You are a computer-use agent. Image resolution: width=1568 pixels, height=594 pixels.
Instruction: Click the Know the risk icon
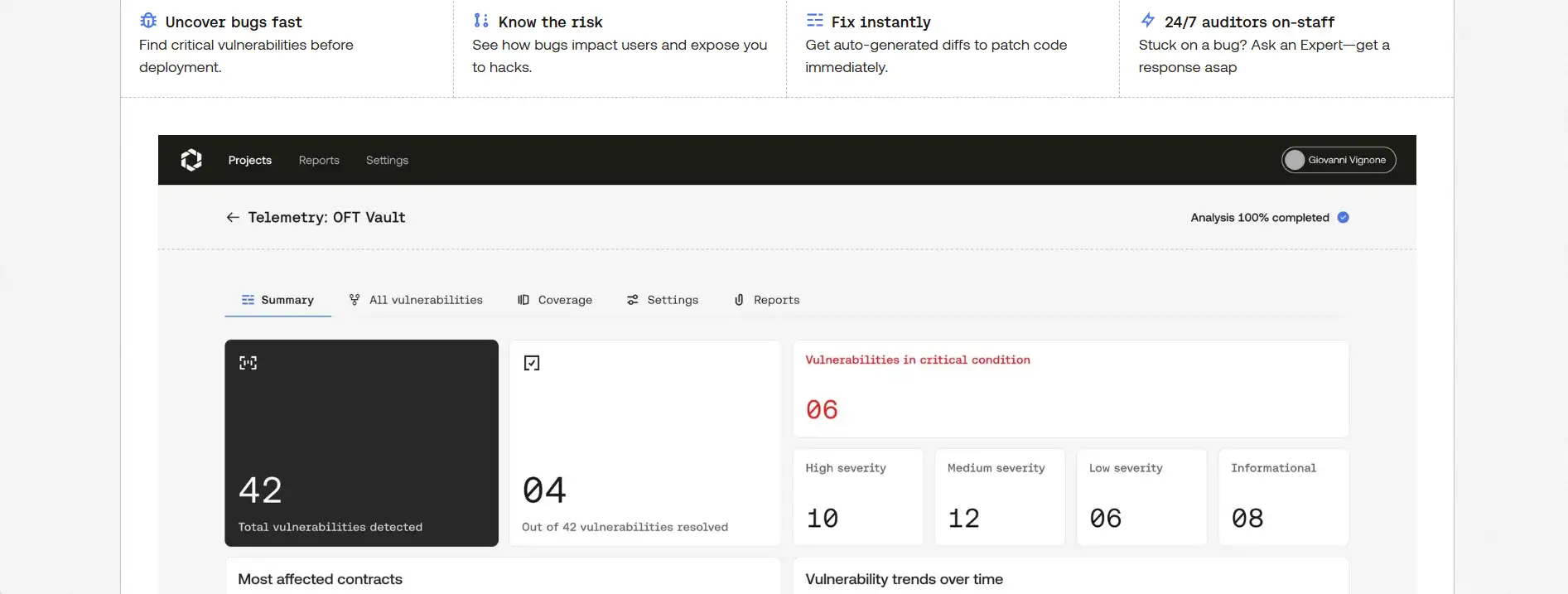click(480, 21)
